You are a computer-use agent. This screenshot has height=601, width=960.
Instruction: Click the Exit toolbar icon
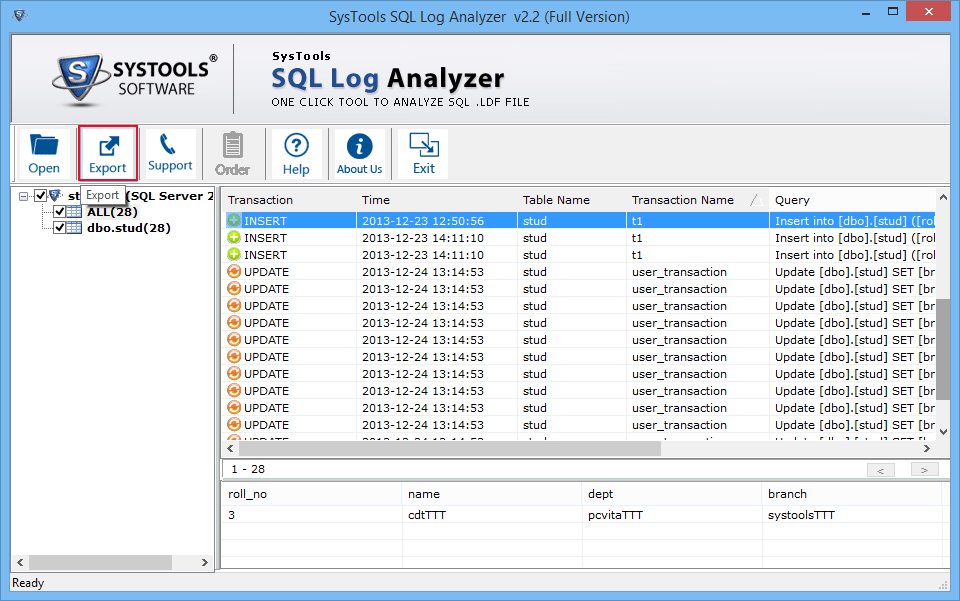(422, 152)
